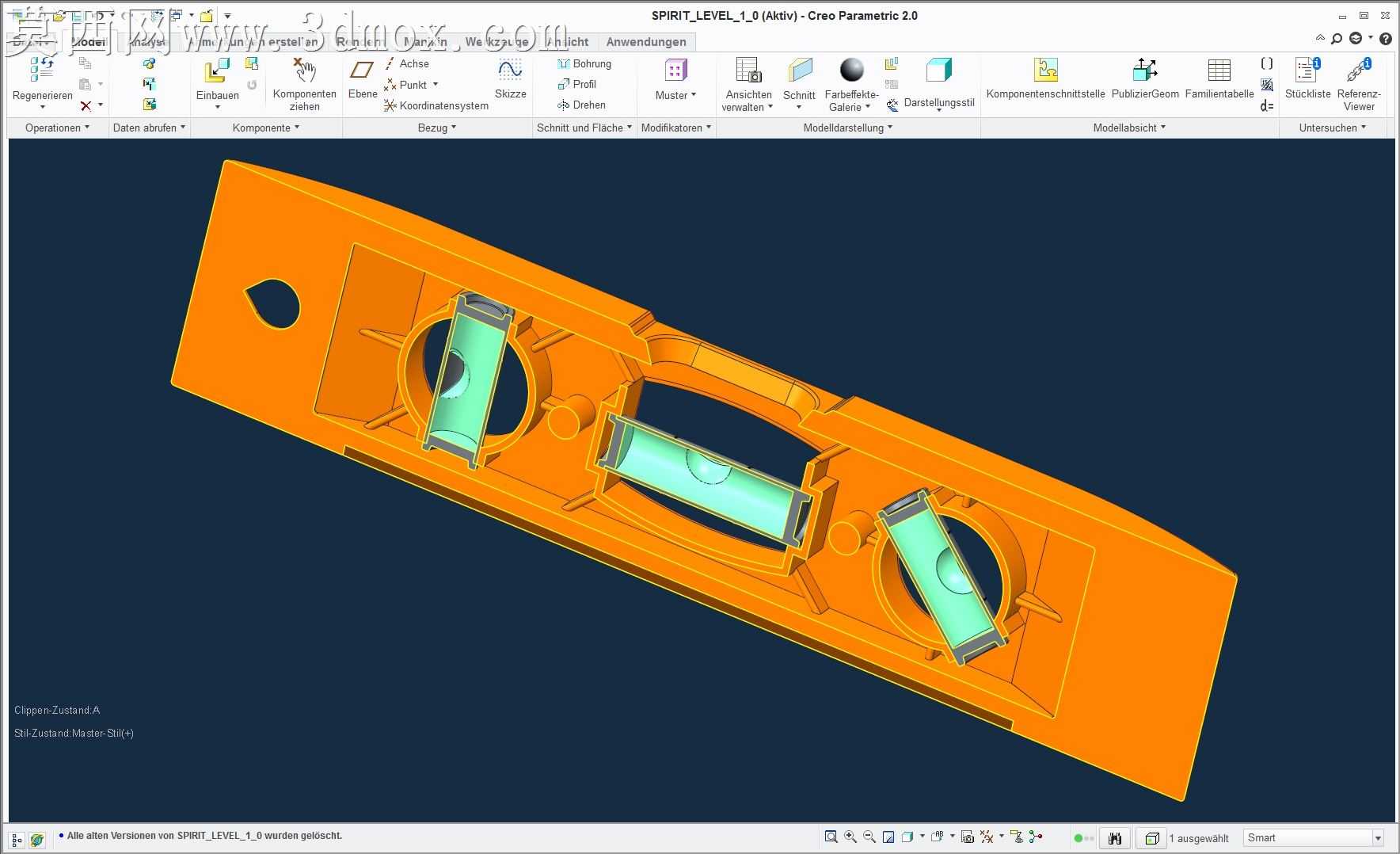The image size is (1400, 854).
Task: Click the zoom out magnifier icon
Action: [x=869, y=837]
